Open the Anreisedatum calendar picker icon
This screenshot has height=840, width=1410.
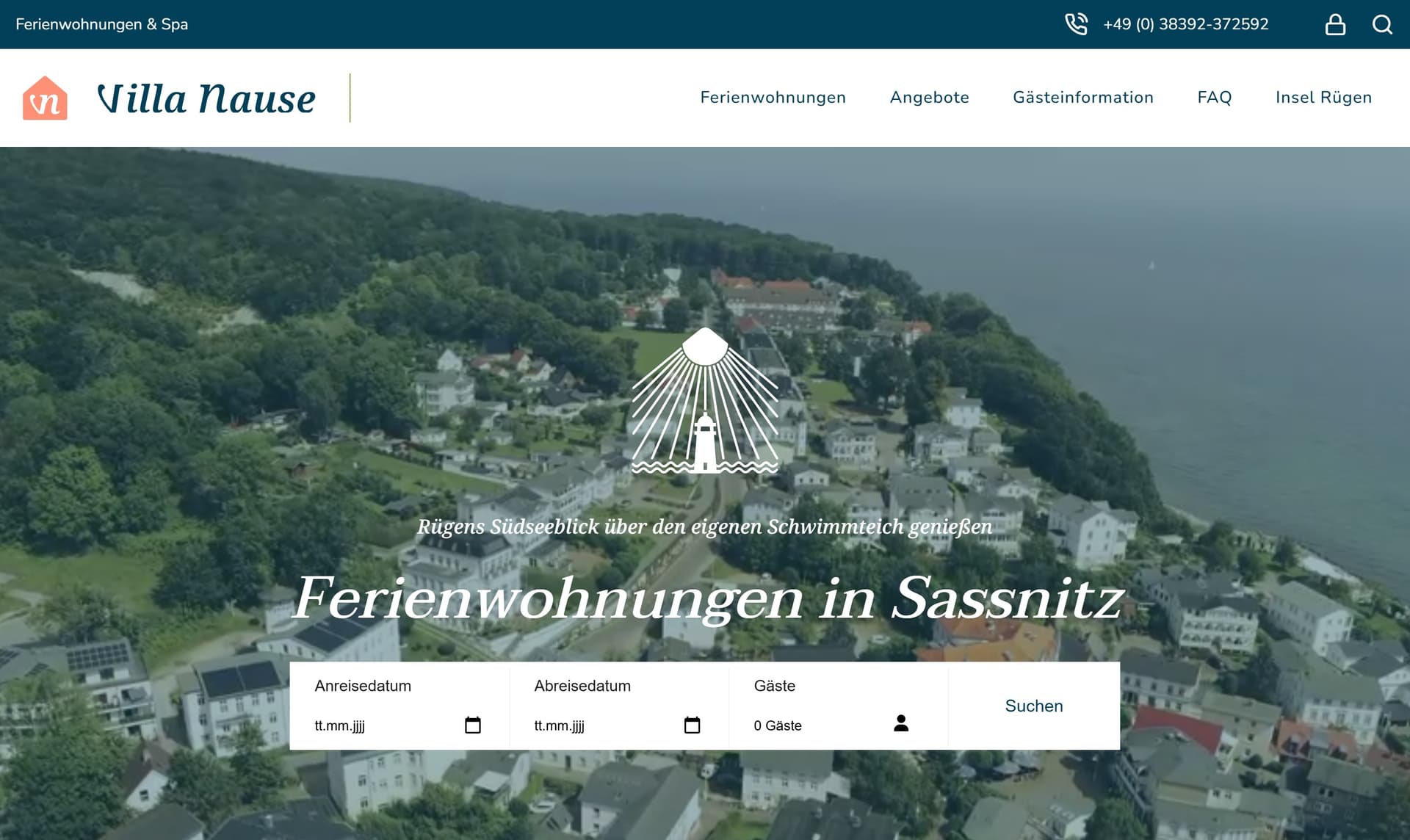click(473, 725)
